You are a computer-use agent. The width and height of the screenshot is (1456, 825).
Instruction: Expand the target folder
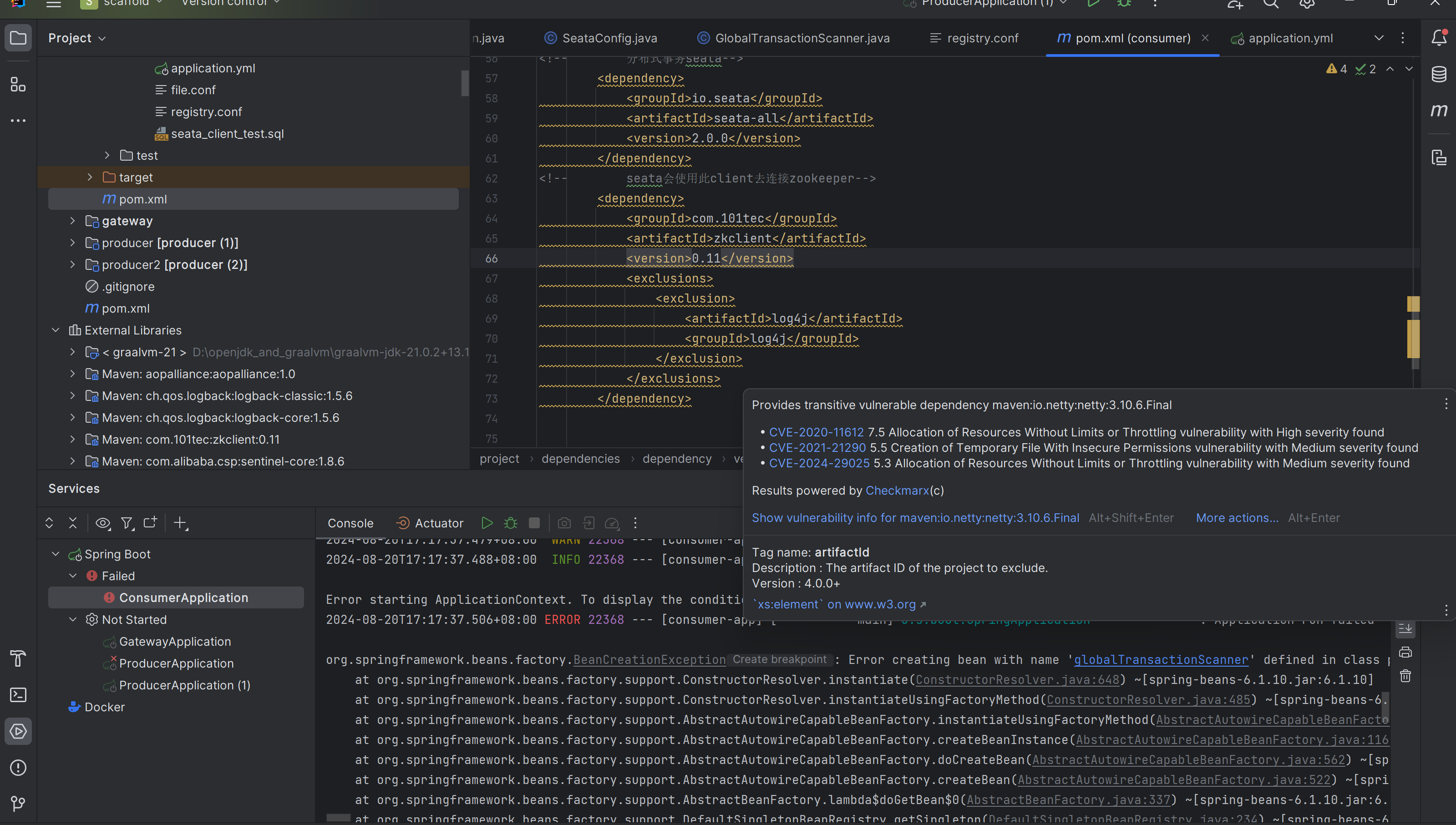click(90, 177)
